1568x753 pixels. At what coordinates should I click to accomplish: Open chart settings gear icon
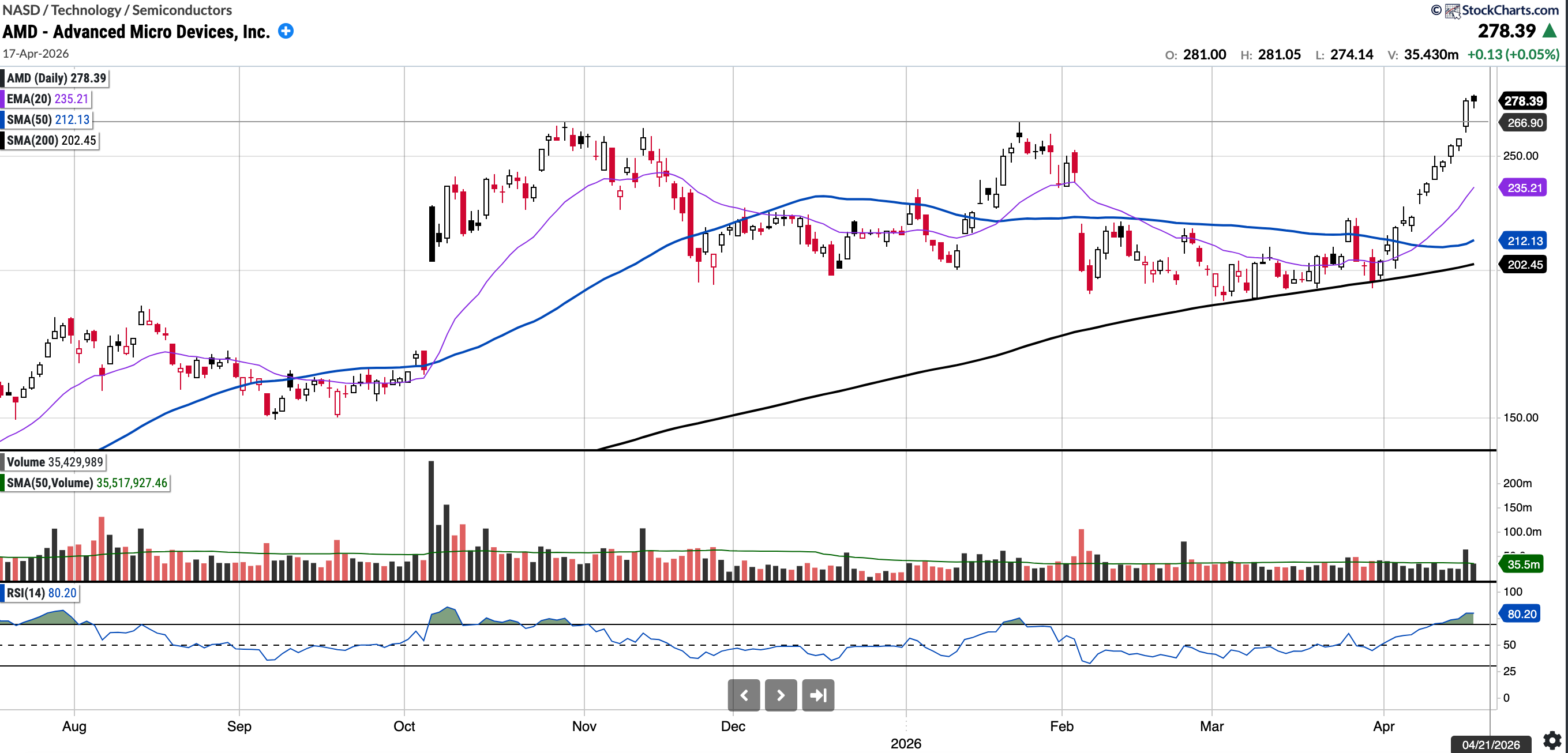[x=1552, y=740]
